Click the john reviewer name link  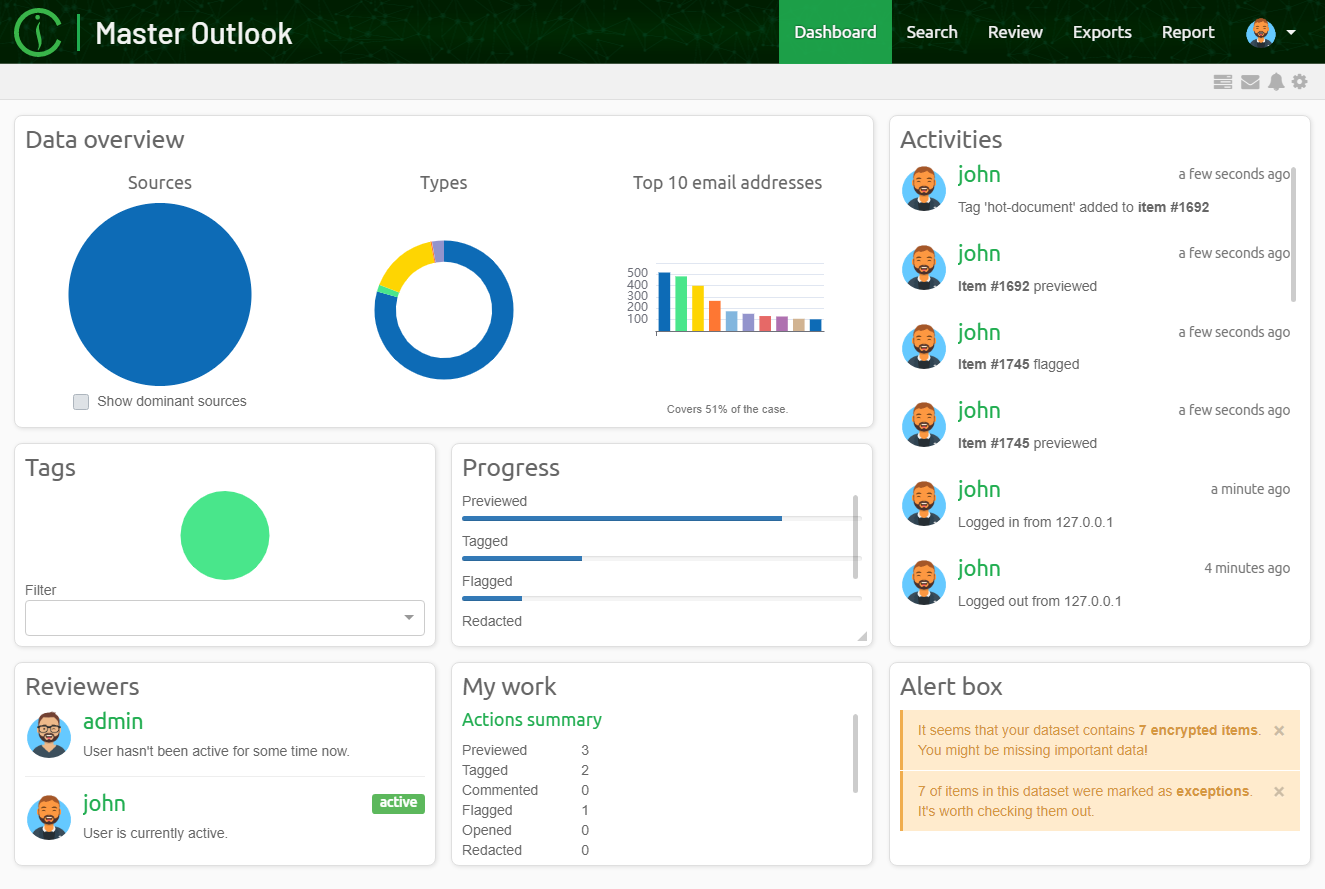pyautogui.click(x=104, y=804)
